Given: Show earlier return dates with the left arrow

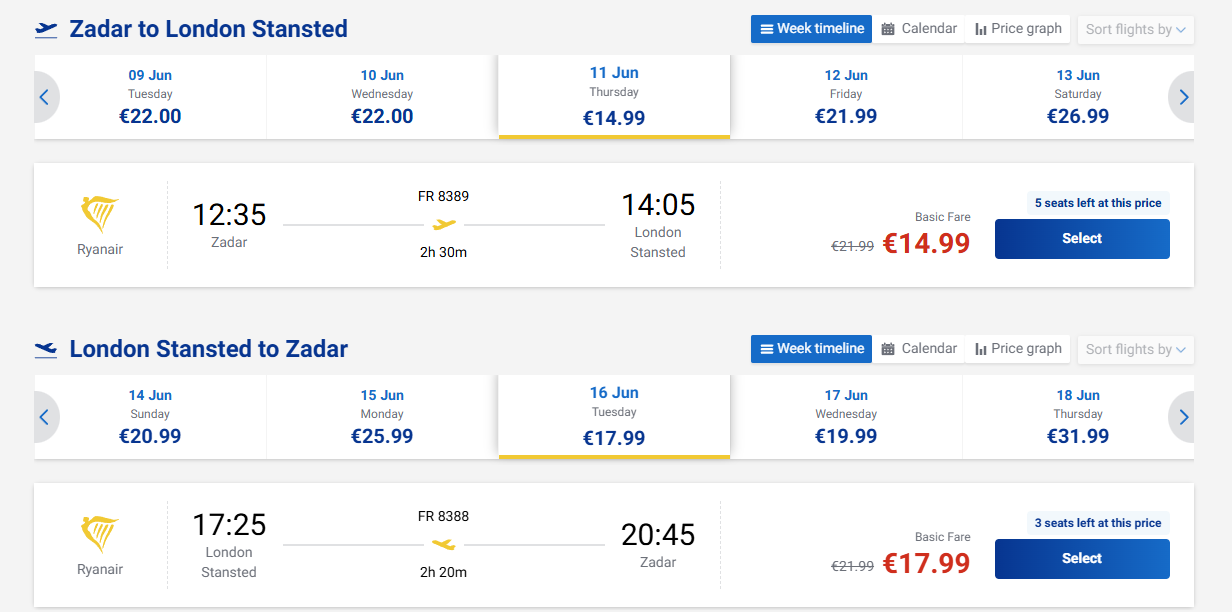Looking at the screenshot, I should 45,417.
